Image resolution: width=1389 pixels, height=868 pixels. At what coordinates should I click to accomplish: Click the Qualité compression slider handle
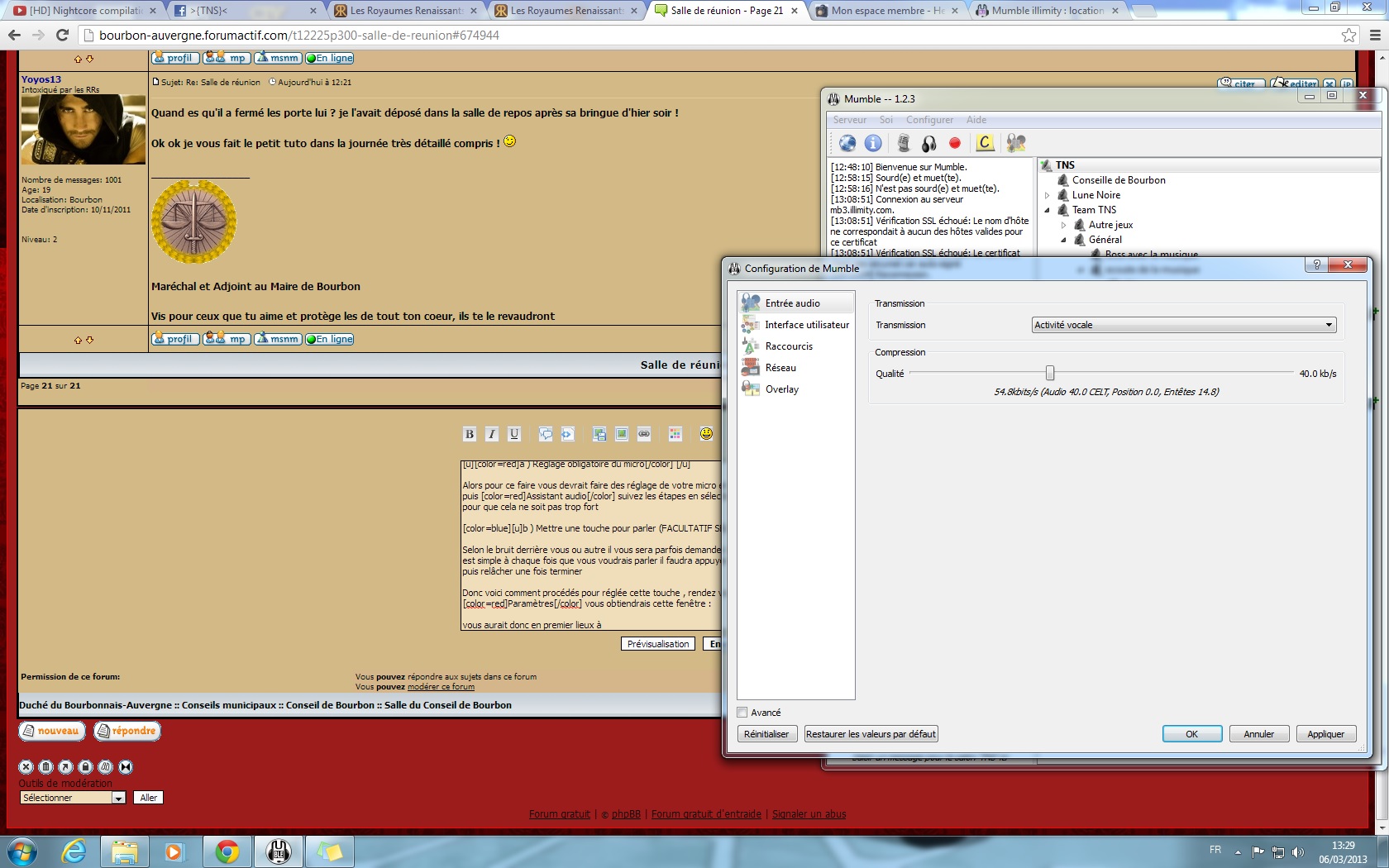[x=1049, y=374]
